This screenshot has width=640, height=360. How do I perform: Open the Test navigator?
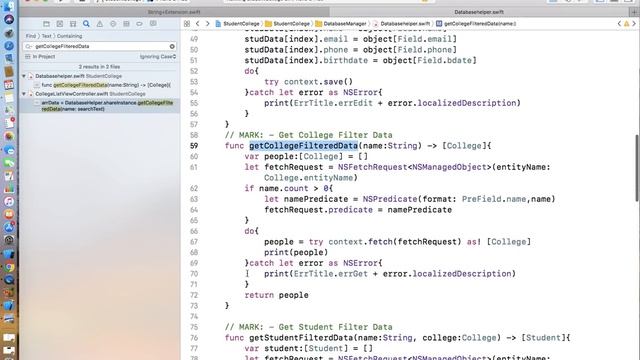tap(113, 24)
